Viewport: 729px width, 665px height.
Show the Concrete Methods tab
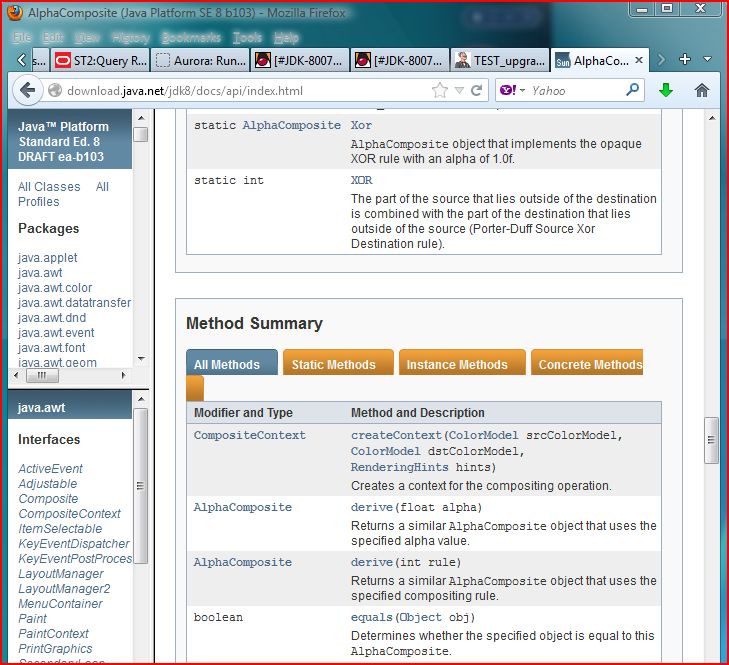coord(589,365)
